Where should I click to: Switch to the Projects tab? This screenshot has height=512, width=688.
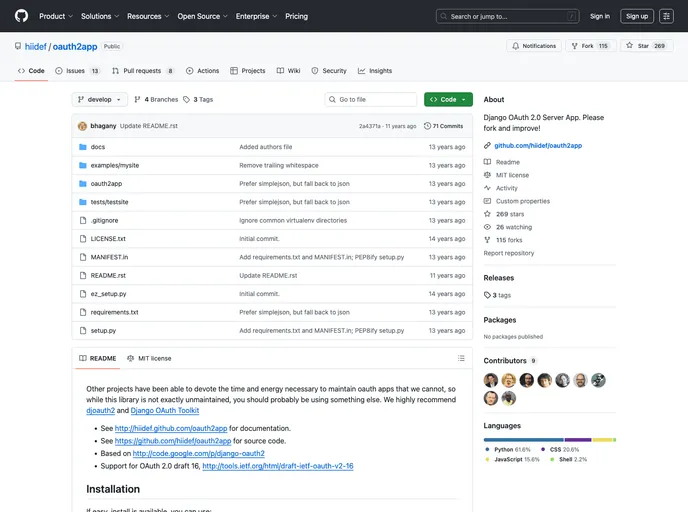coord(248,71)
